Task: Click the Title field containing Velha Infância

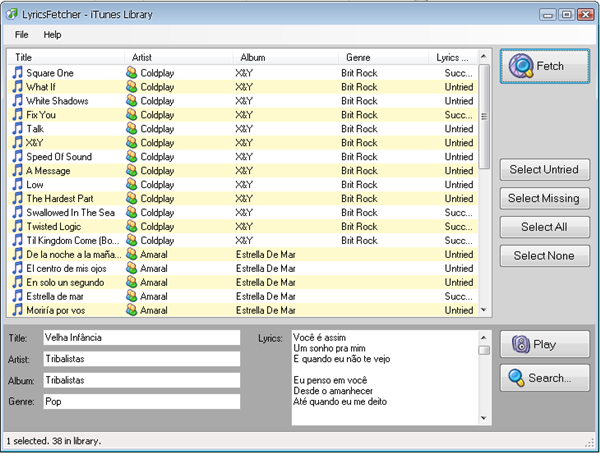Action: pos(140,338)
